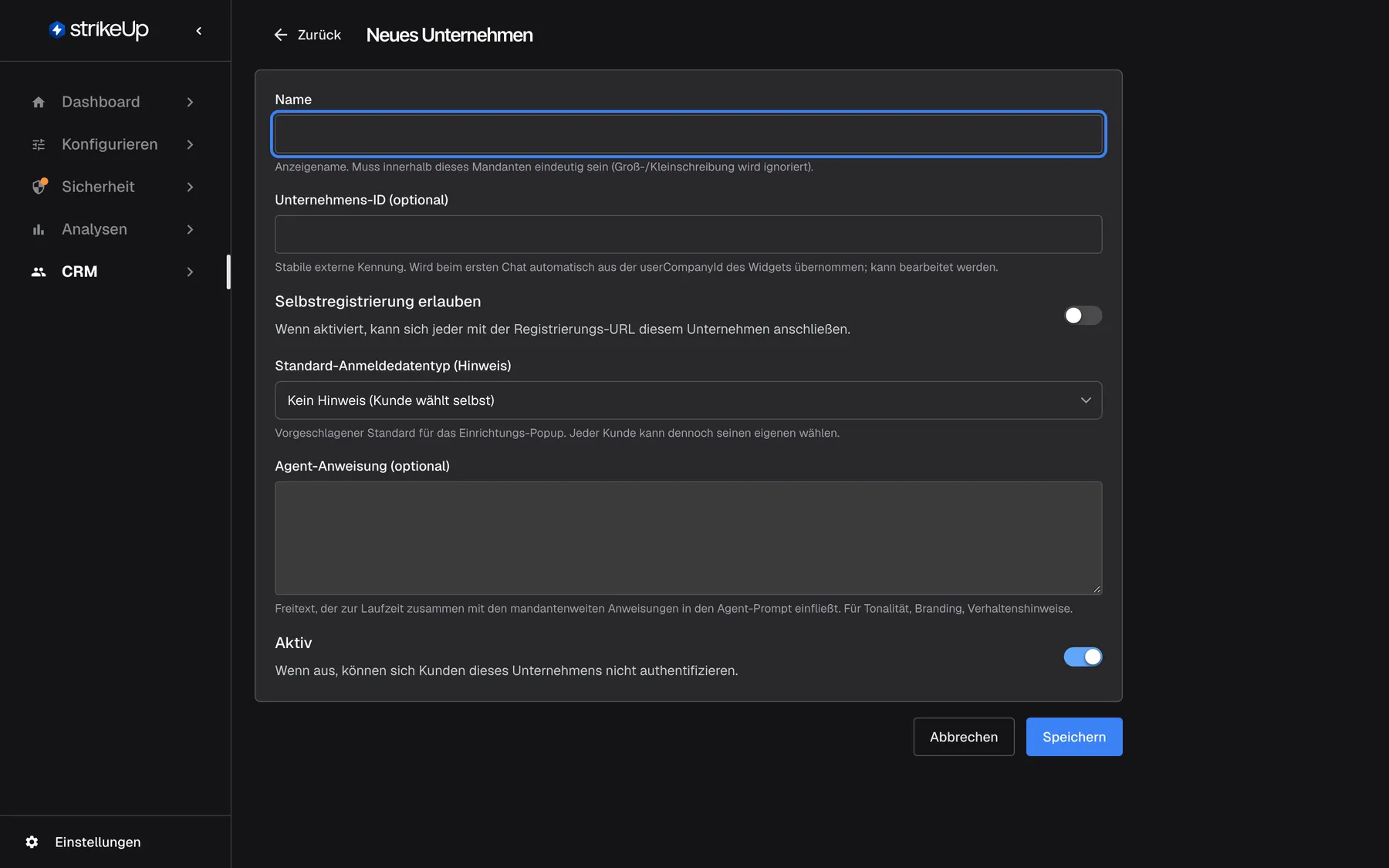Click the Aktiv label text

click(x=293, y=643)
